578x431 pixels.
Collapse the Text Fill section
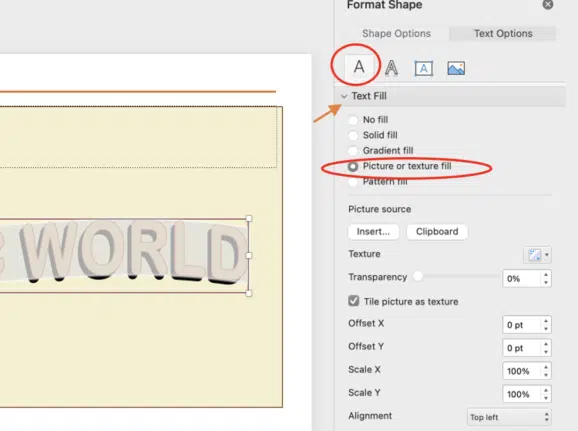[344, 96]
